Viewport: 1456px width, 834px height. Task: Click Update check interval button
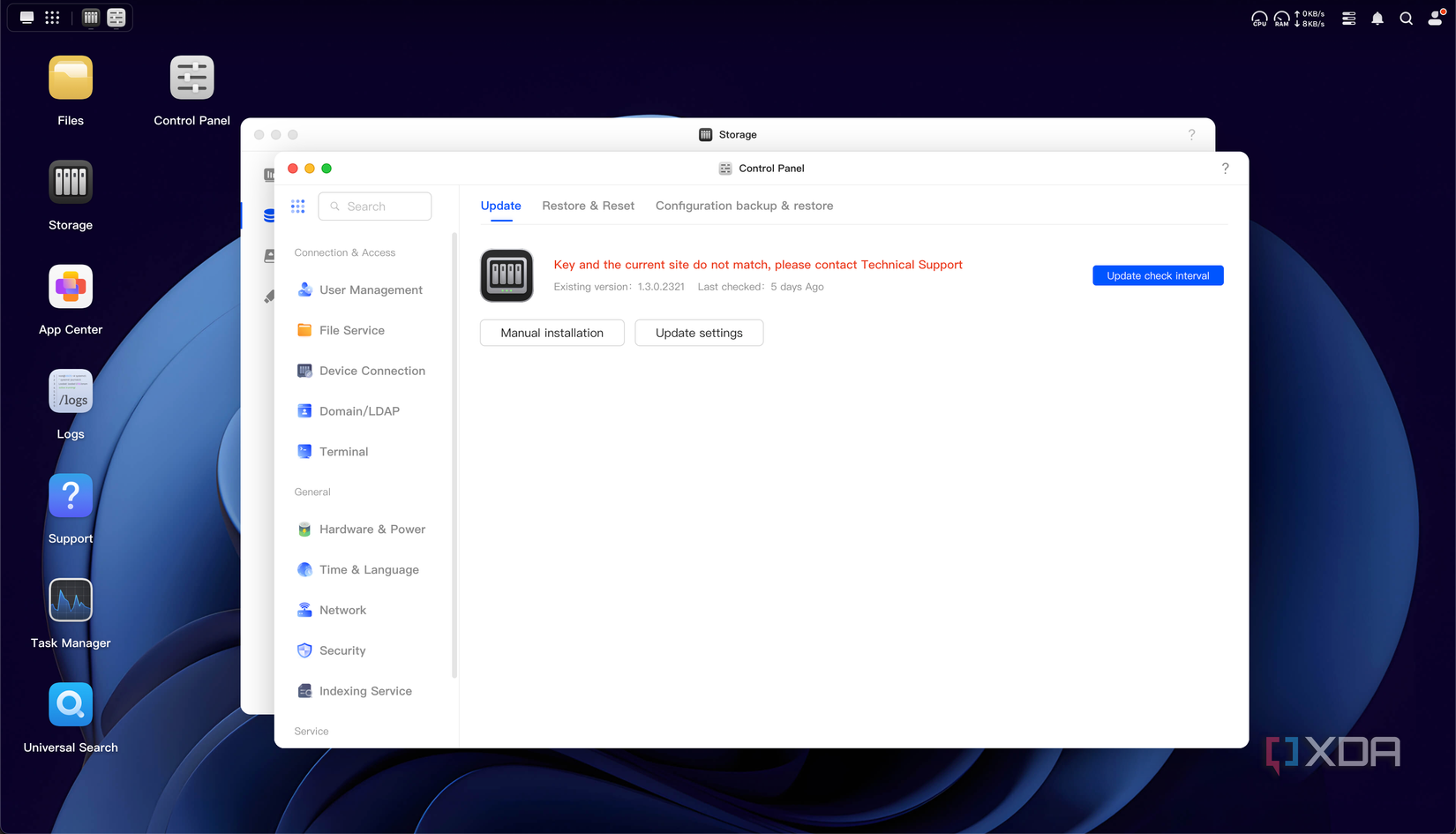[1158, 276]
